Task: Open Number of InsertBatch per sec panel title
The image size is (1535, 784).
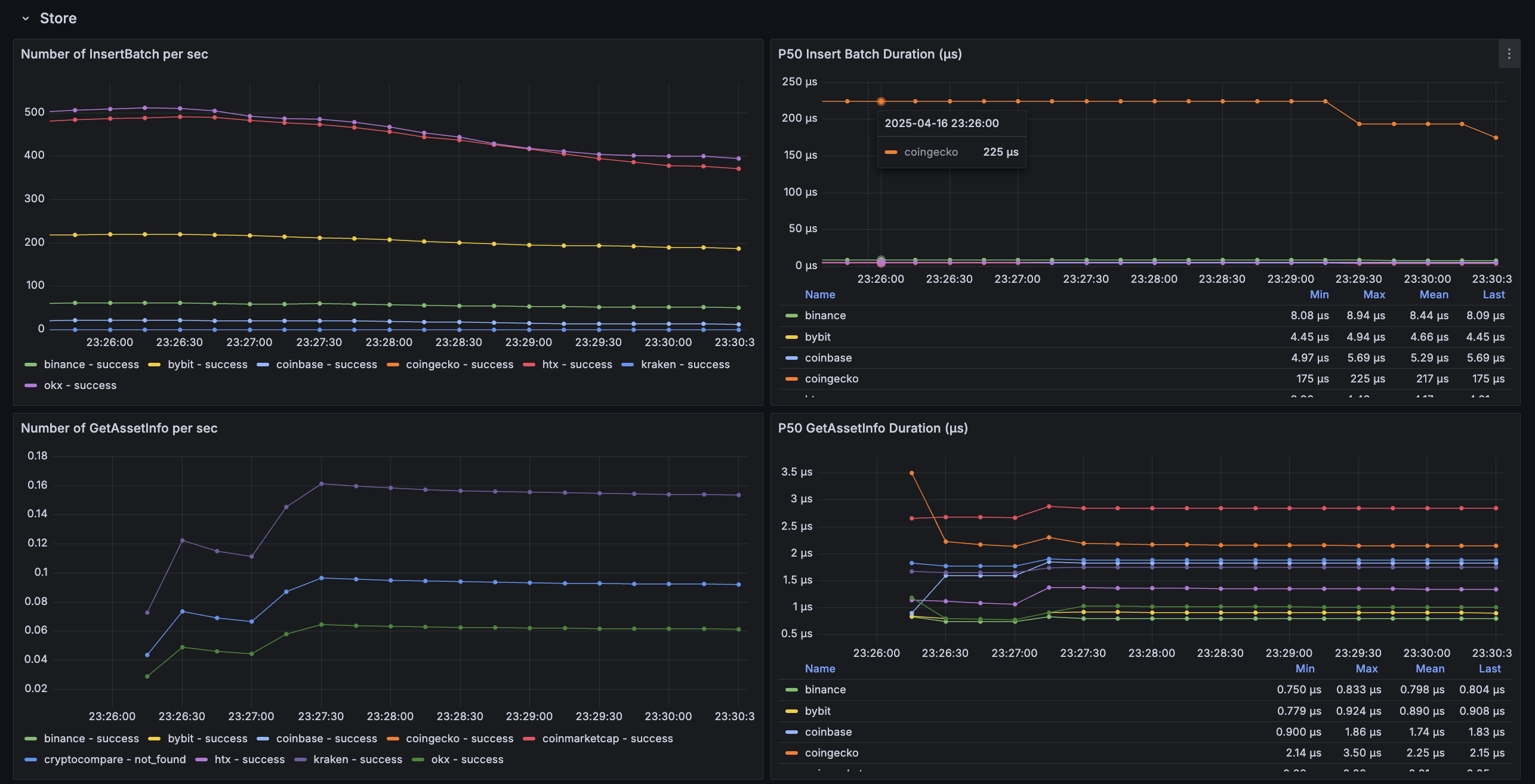Action: coord(115,54)
